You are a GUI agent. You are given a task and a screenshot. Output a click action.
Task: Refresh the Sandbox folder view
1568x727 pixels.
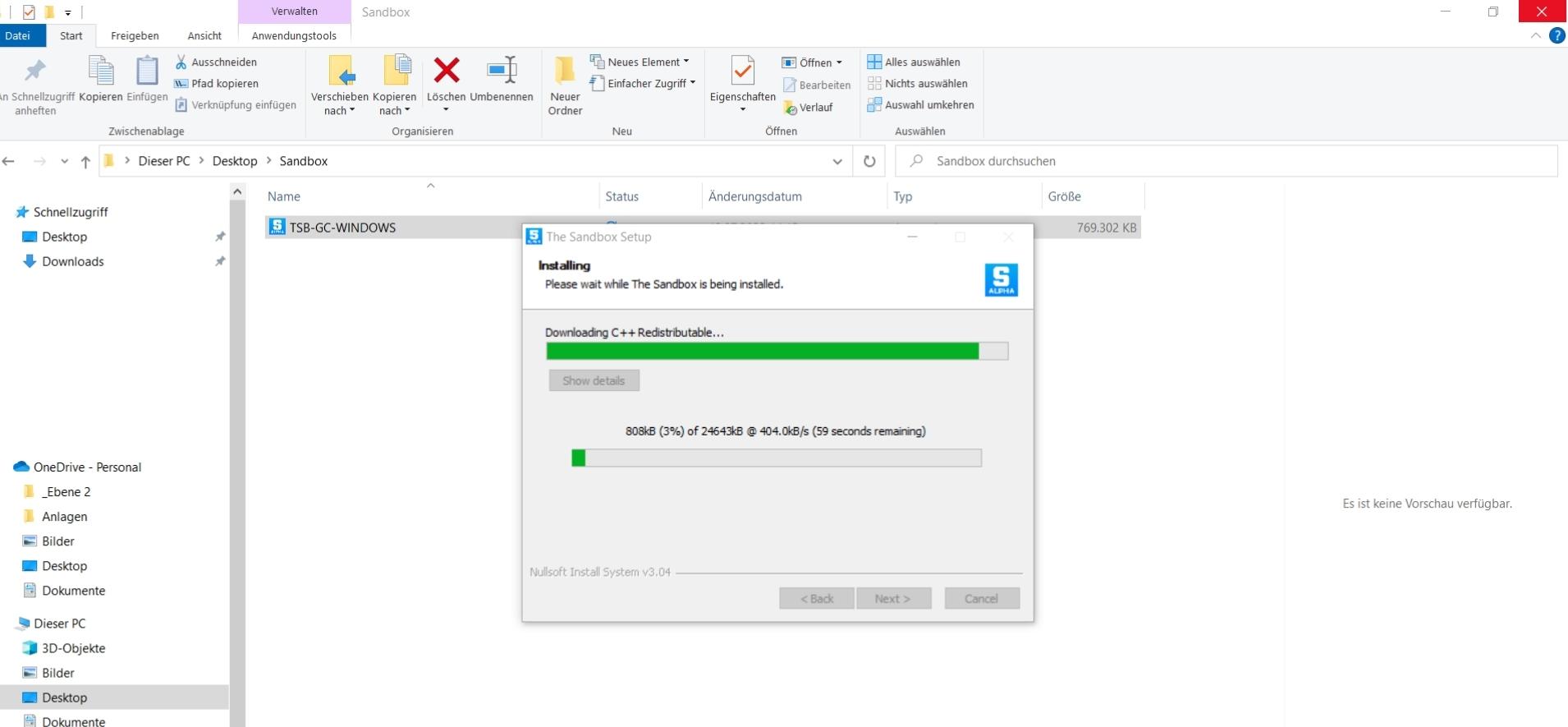[869, 161]
